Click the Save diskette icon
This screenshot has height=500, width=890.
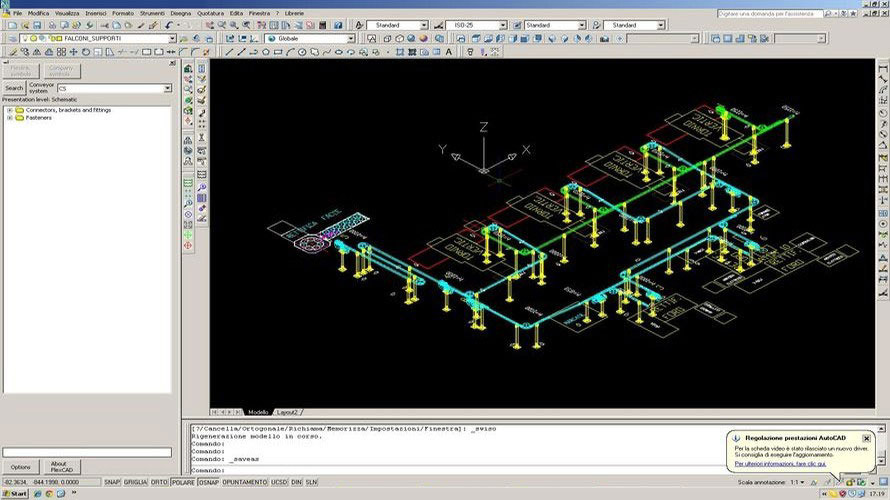click(x=37, y=26)
